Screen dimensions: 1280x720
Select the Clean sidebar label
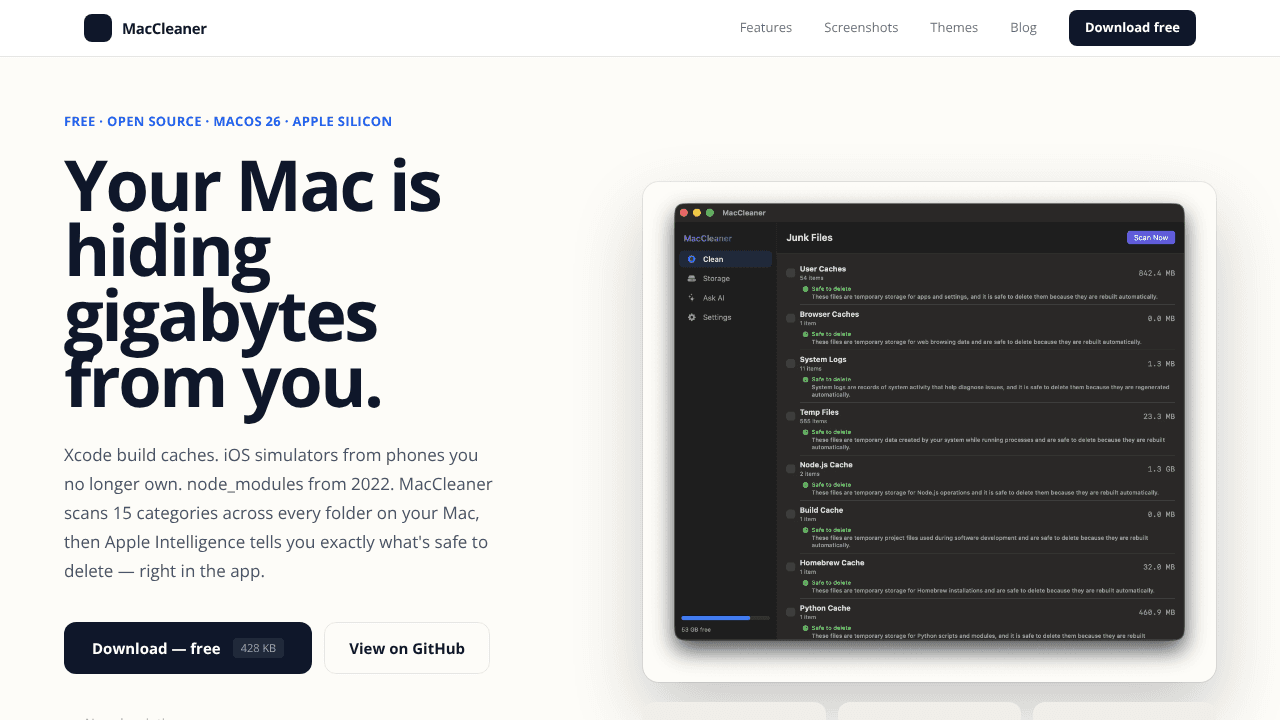tap(713, 259)
